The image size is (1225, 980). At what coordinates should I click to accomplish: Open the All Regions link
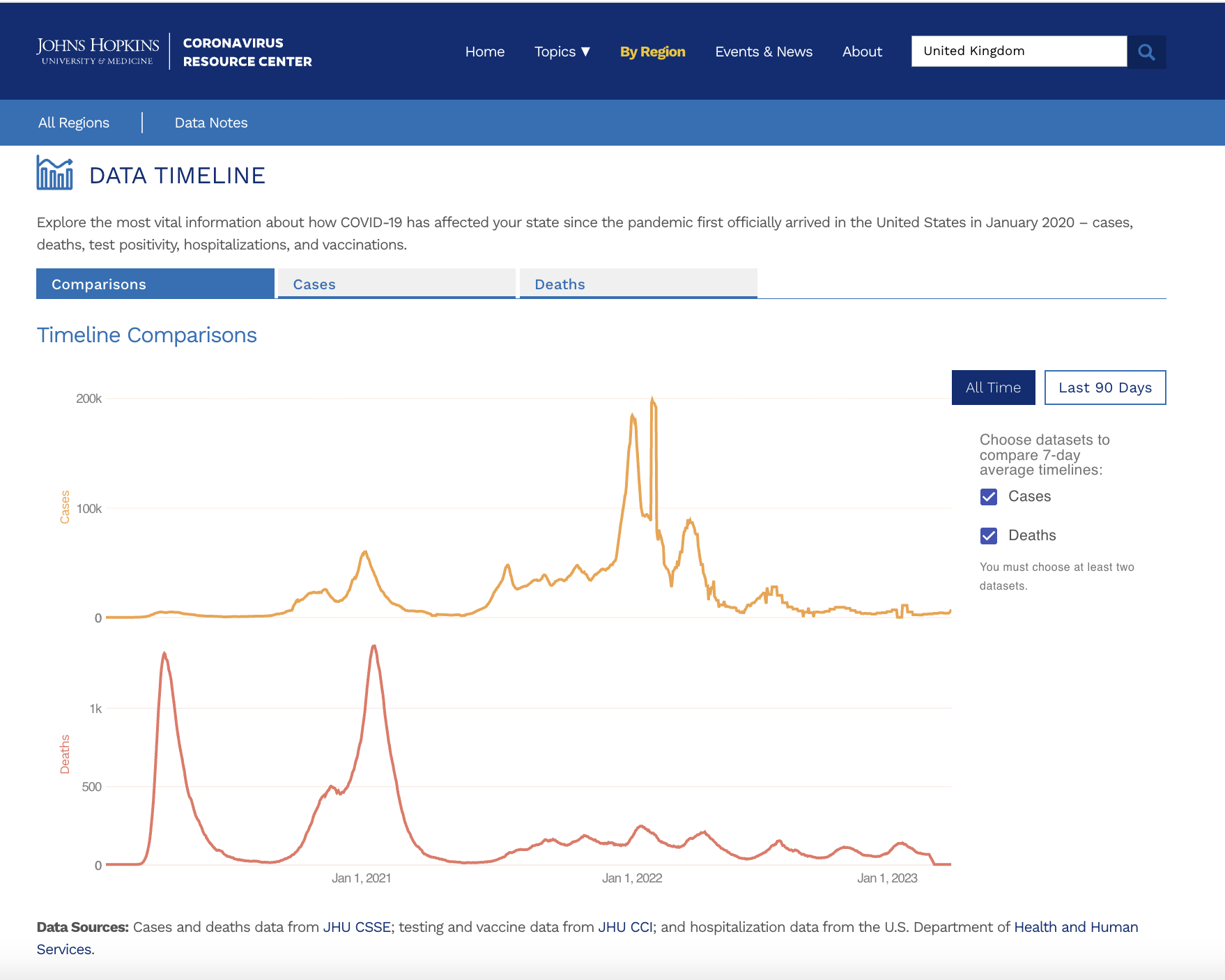[x=74, y=123]
